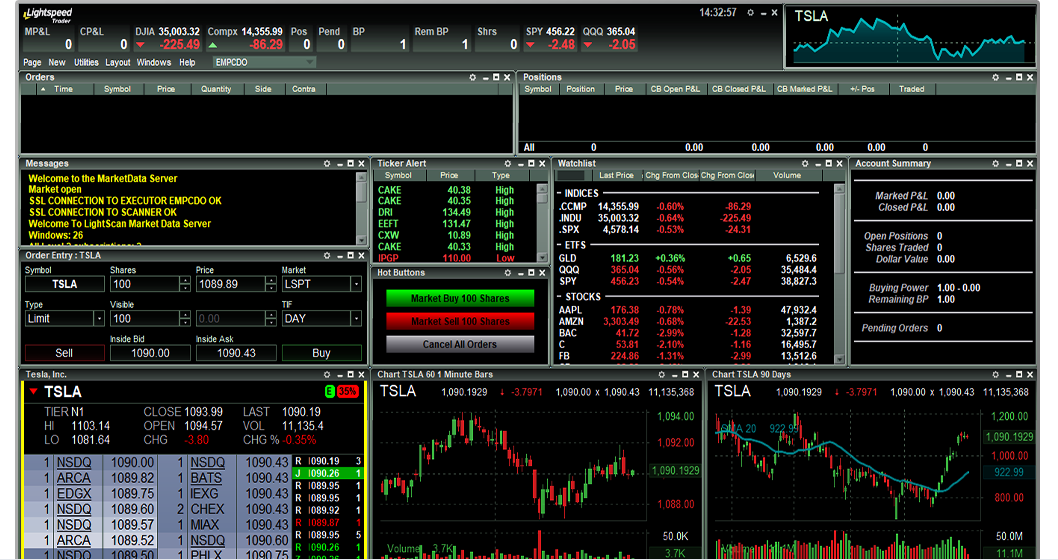The height and width of the screenshot is (560, 1058).
Task: Click the Inside Bid 1090.00 button
Action: click(x=150, y=353)
